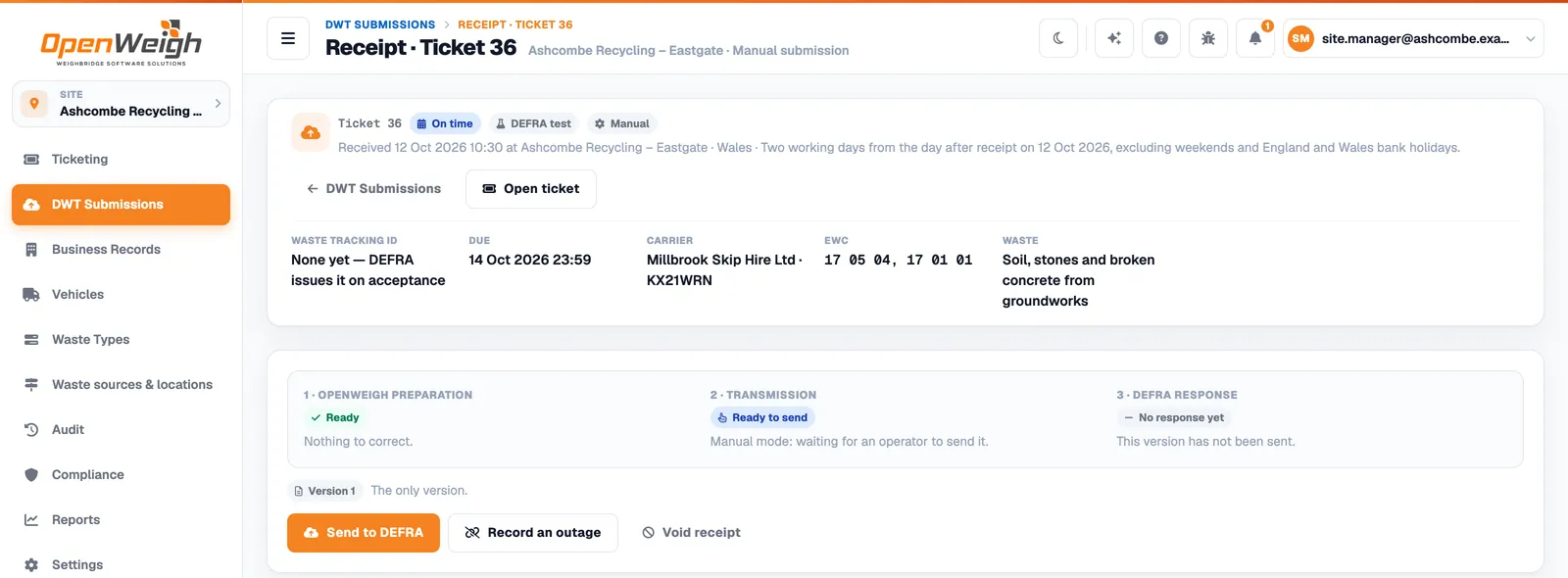The width and height of the screenshot is (1568, 578).
Task: Click the Version 1 tag
Action: coord(325,491)
